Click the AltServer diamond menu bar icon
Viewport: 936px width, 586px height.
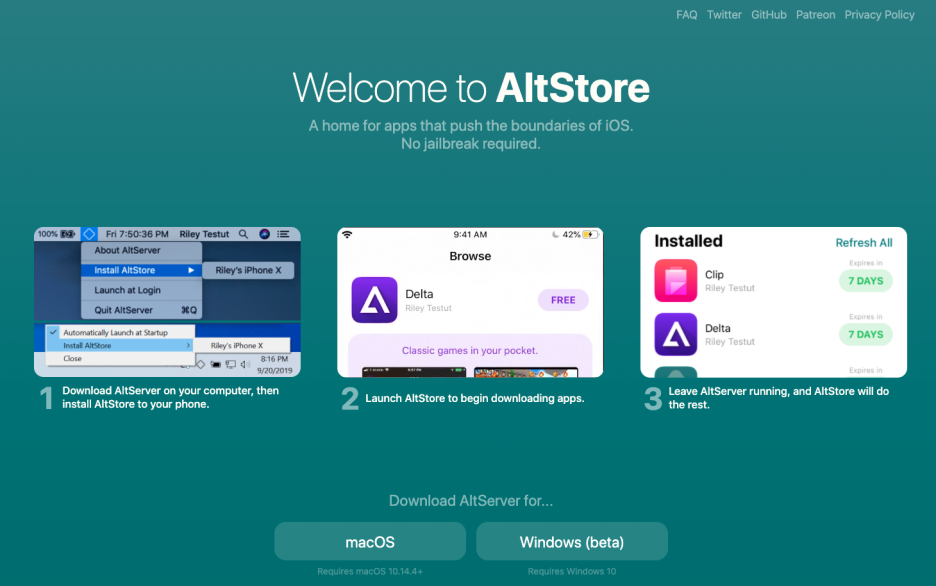(89, 234)
